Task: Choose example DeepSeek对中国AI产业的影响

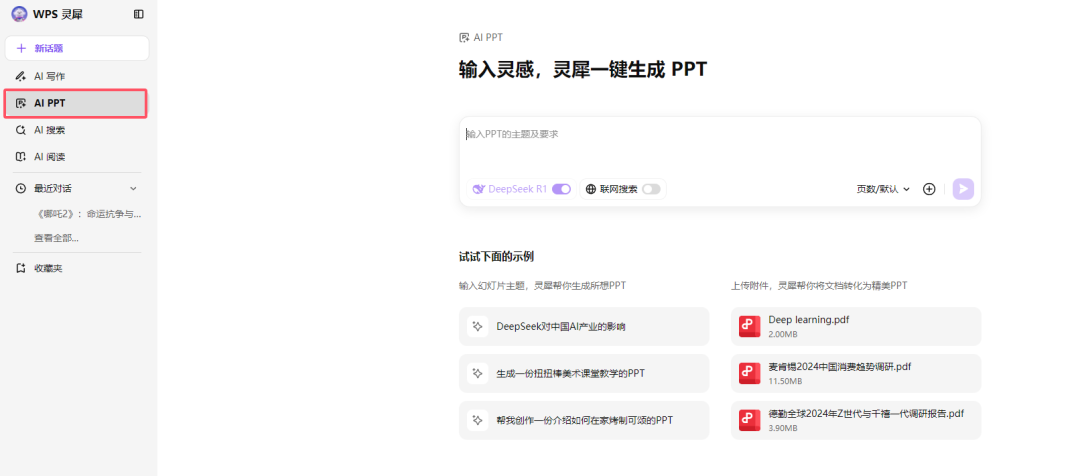Action: coord(584,327)
